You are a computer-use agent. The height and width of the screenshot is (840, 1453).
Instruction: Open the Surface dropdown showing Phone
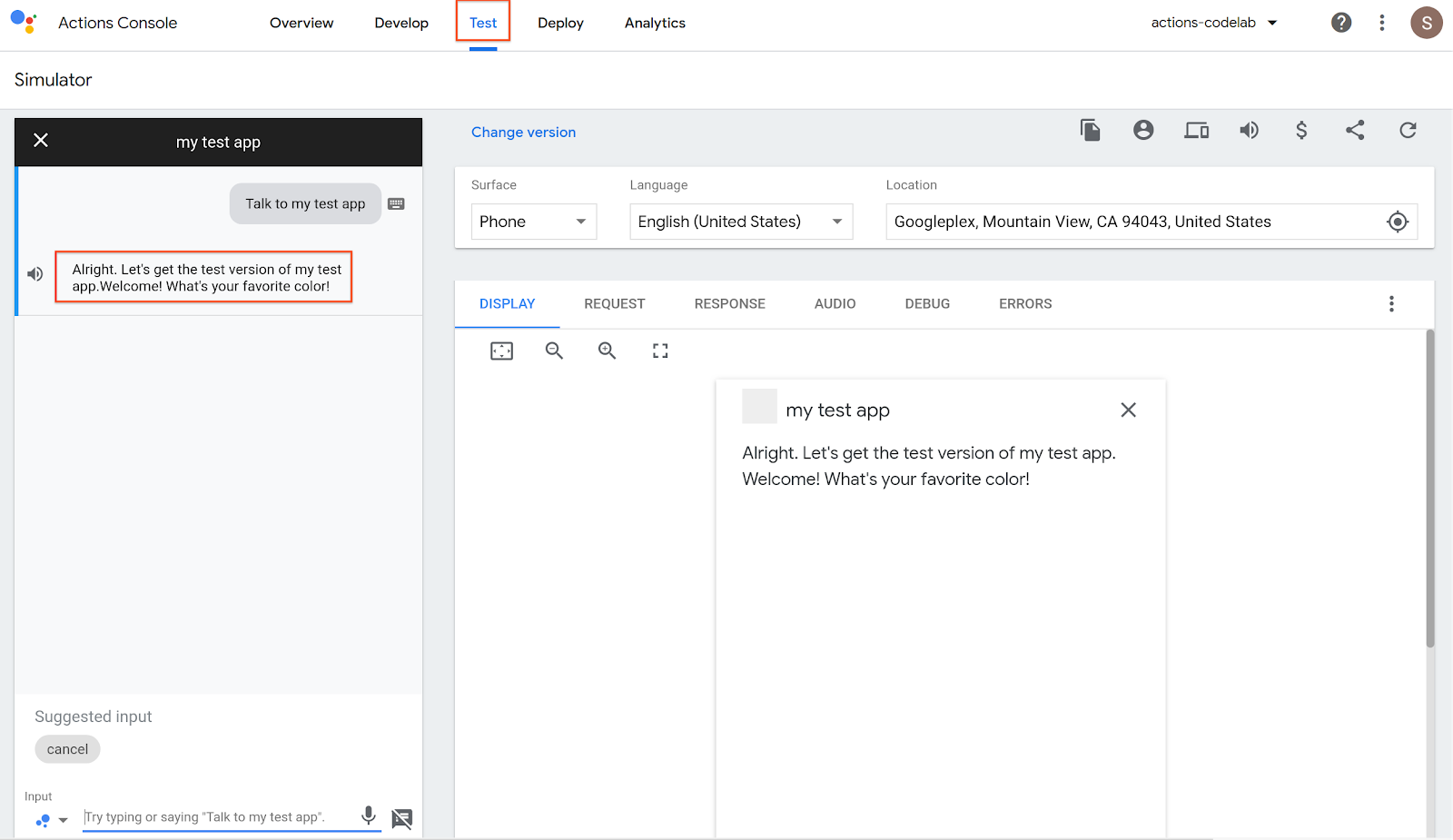coord(533,222)
